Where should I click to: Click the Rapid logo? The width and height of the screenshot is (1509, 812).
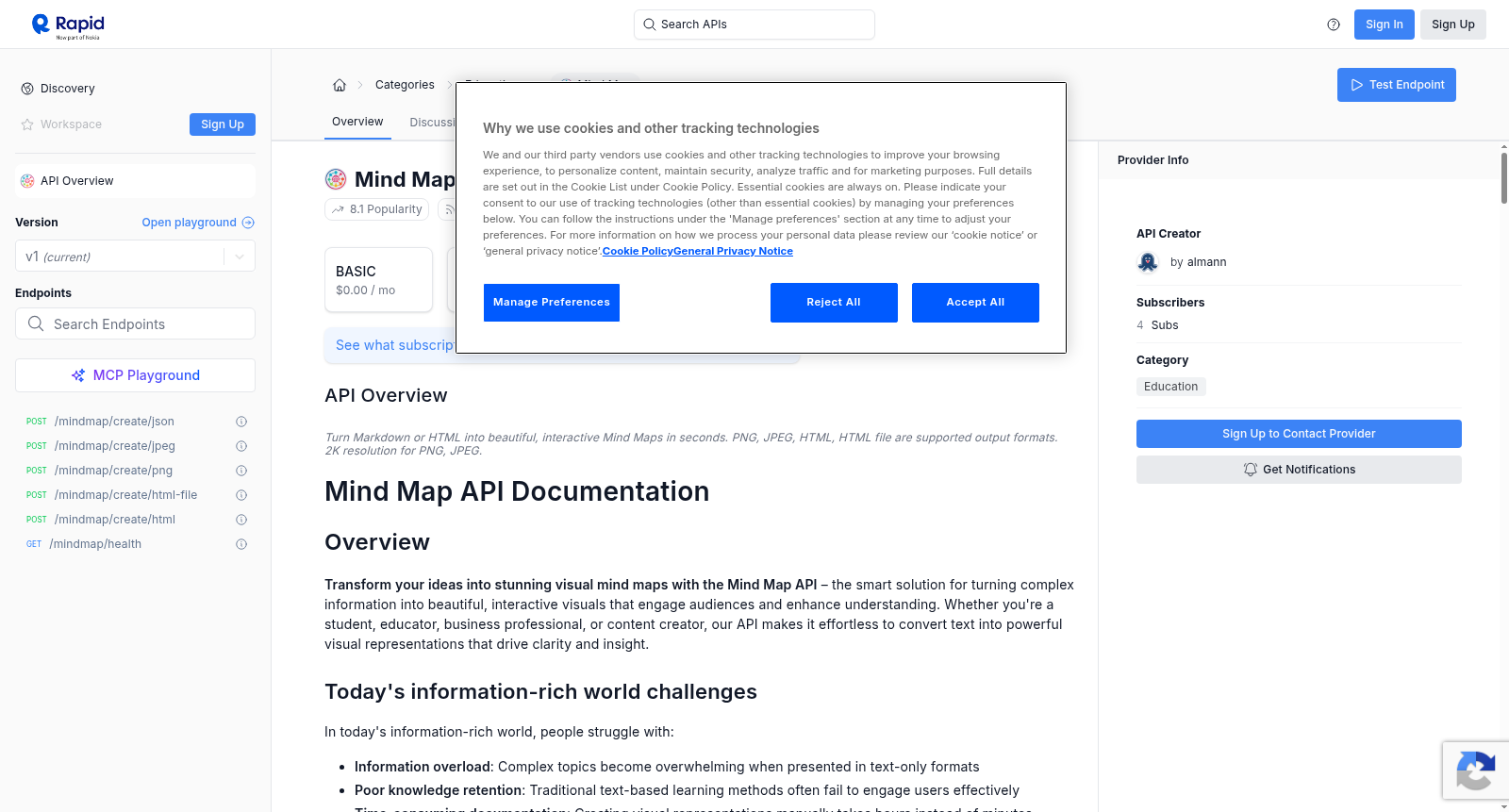point(68,25)
